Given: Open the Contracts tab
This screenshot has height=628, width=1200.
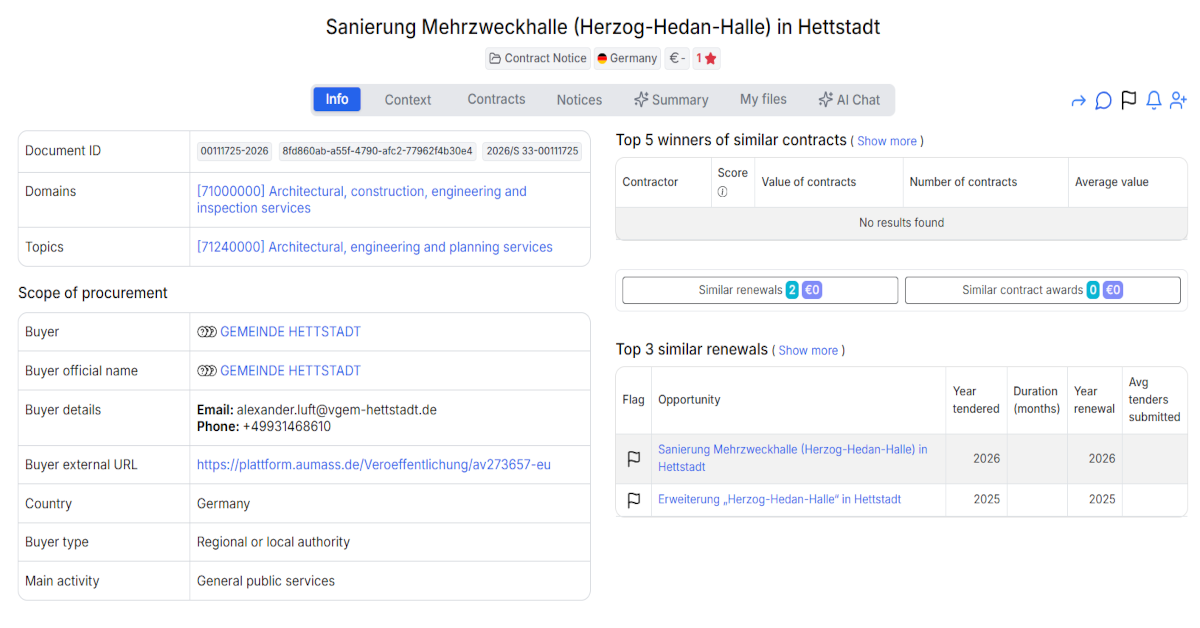Looking at the screenshot, I should click(496, 99).
